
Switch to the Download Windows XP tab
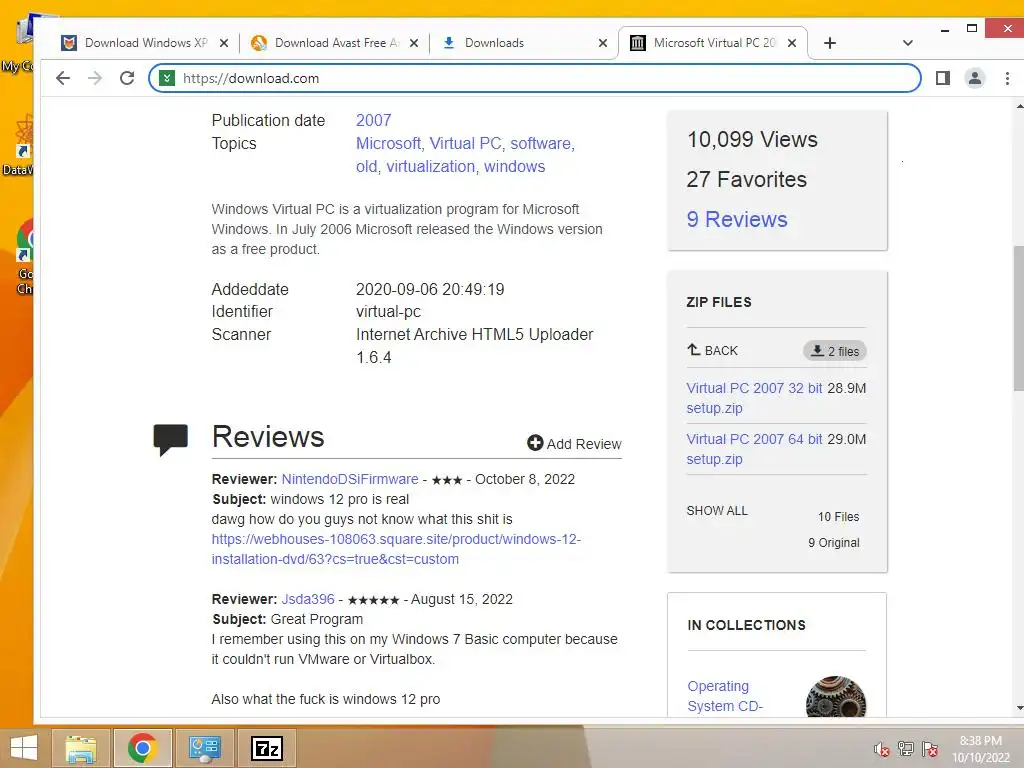tap(145, 43)
